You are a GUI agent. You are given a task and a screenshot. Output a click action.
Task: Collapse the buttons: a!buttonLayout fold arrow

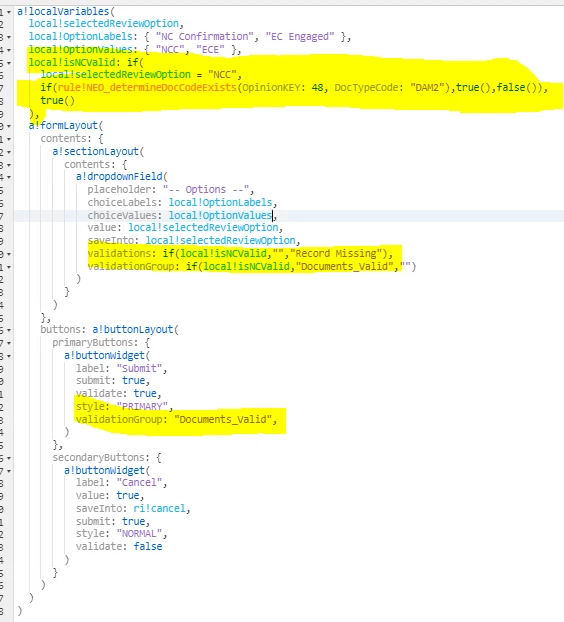(x=9, y=330)
